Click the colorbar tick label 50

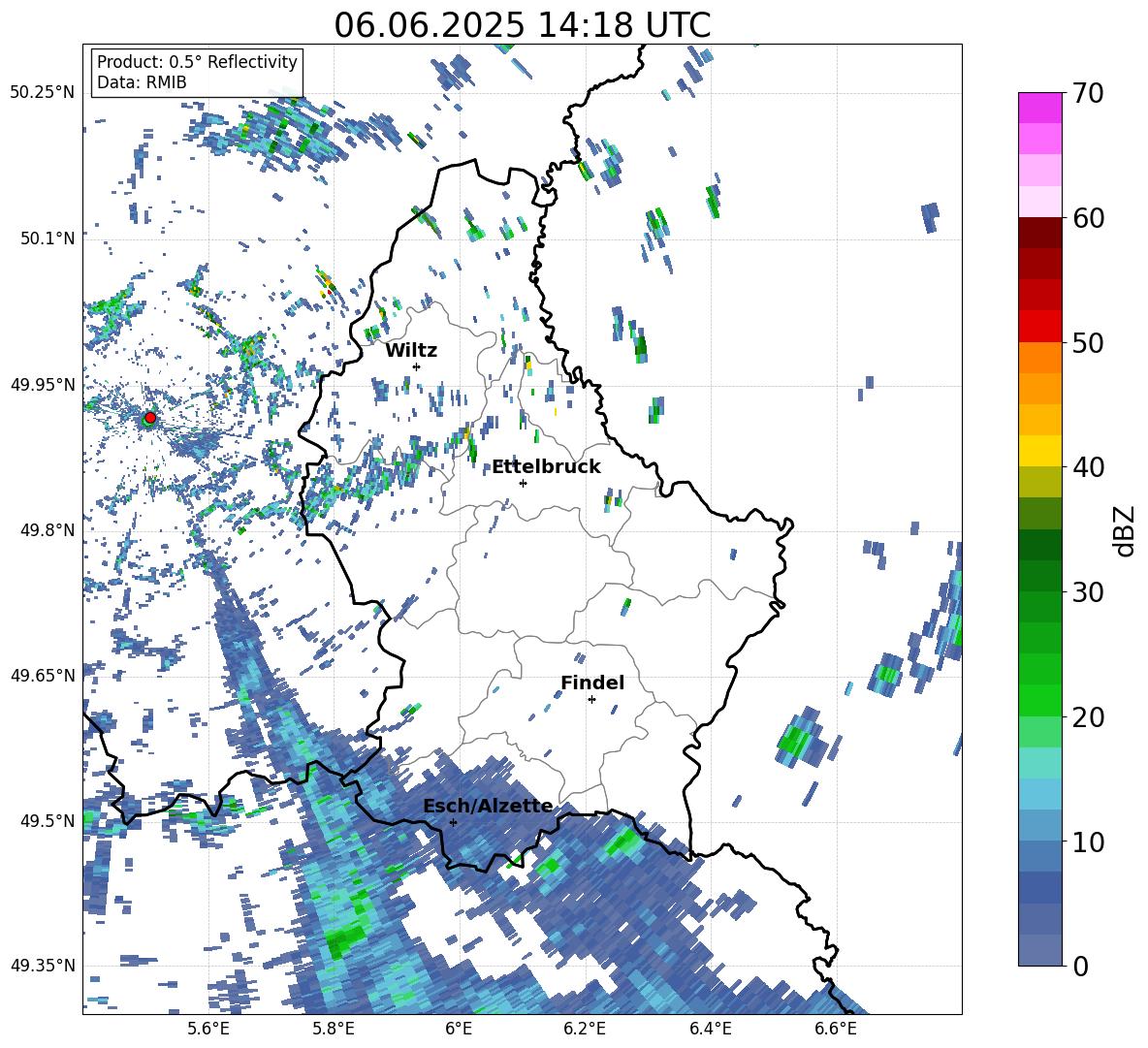[1088, 343]
